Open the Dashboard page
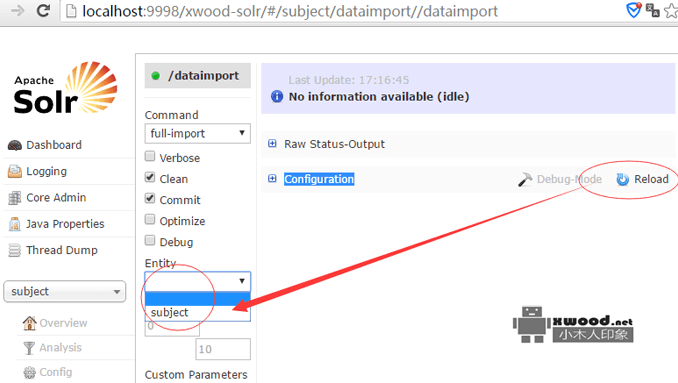Screen dimensions: 678x383 click(54, 145)
